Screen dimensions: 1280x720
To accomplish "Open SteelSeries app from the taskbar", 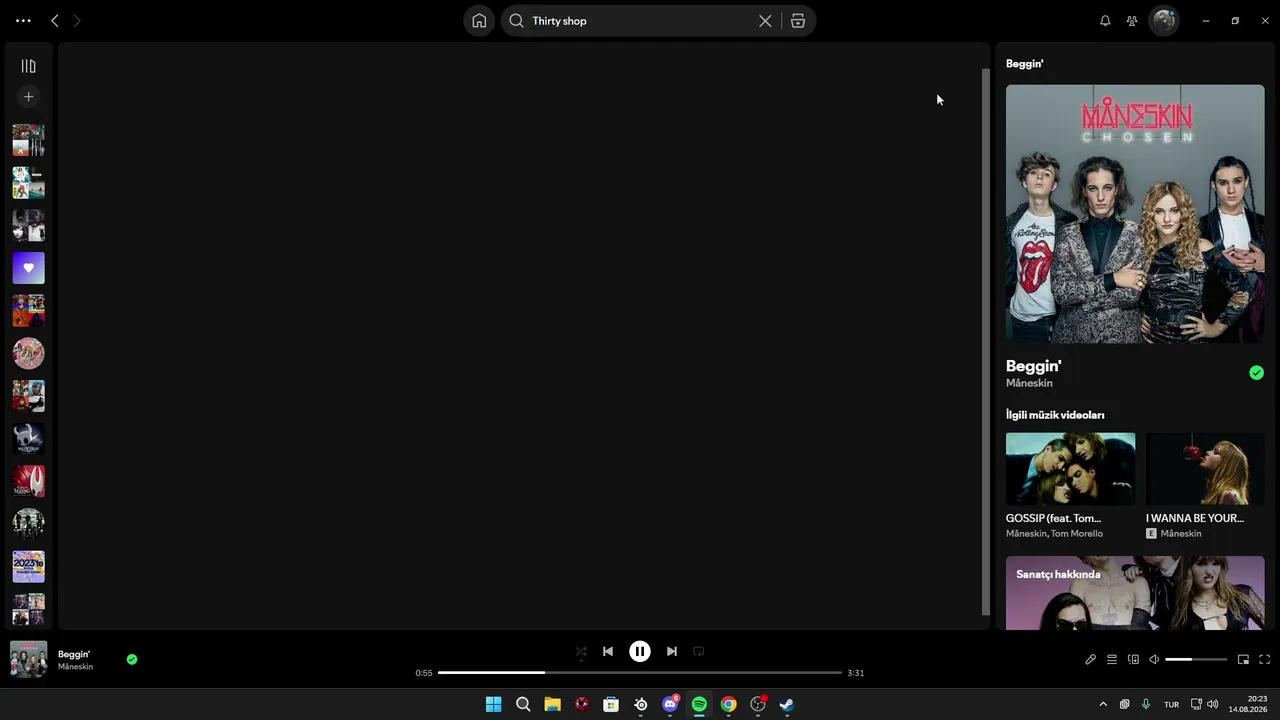I will tap(641, 704).
